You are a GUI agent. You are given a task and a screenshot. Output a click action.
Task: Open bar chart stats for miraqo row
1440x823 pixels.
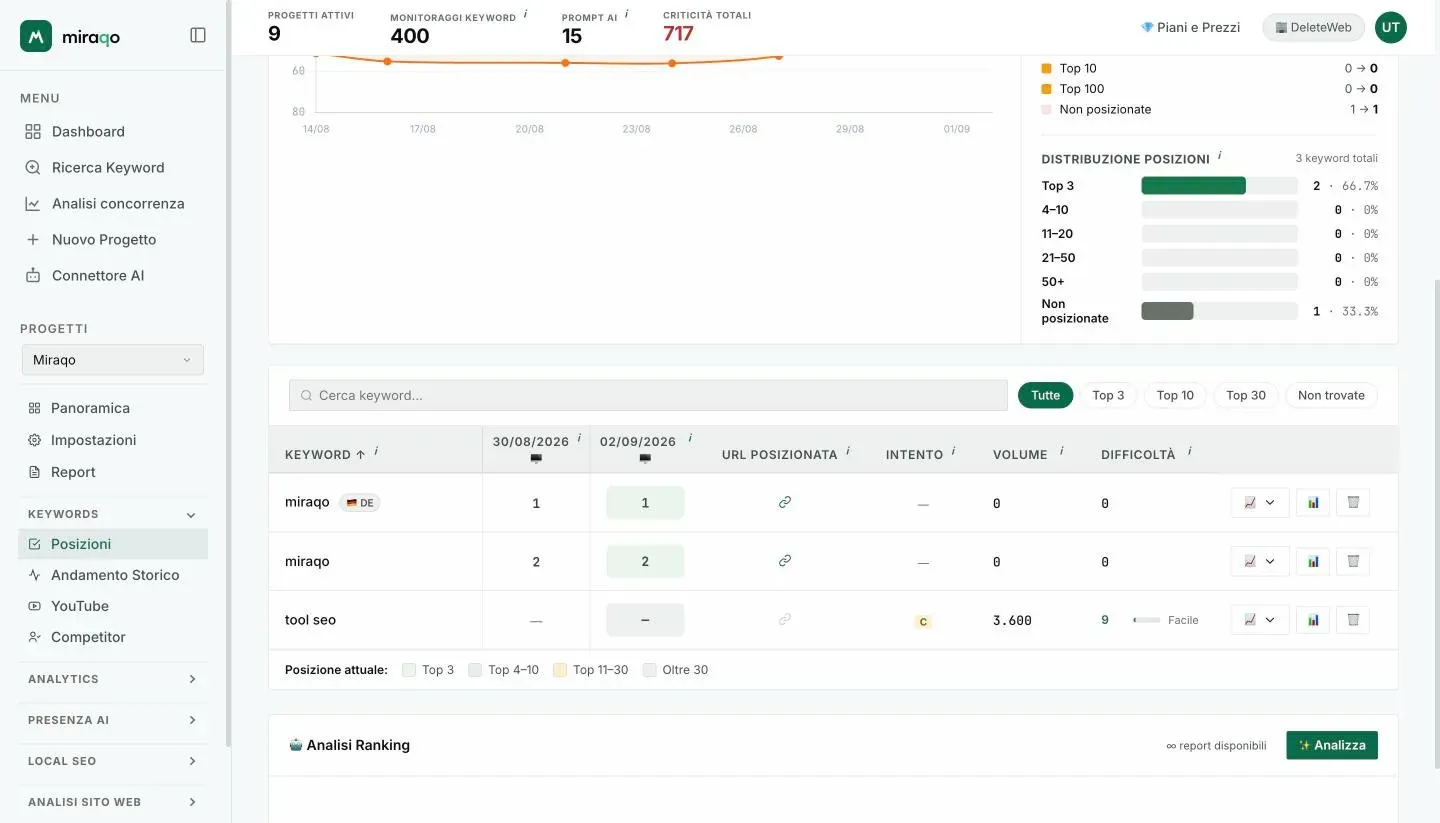click(1313, 561)
